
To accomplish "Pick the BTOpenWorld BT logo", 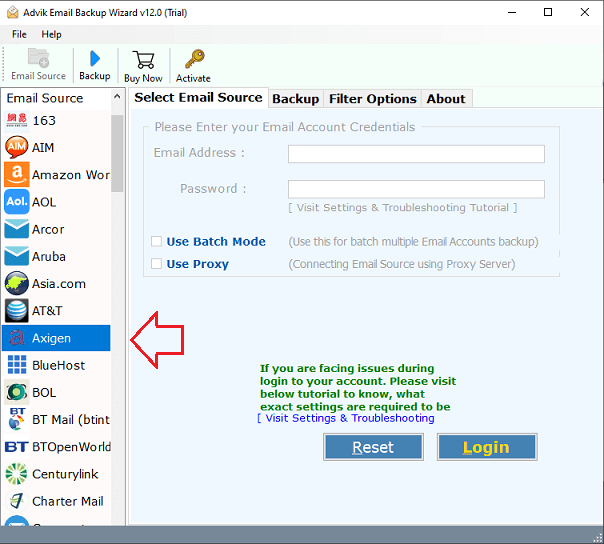I will point(17,447).
